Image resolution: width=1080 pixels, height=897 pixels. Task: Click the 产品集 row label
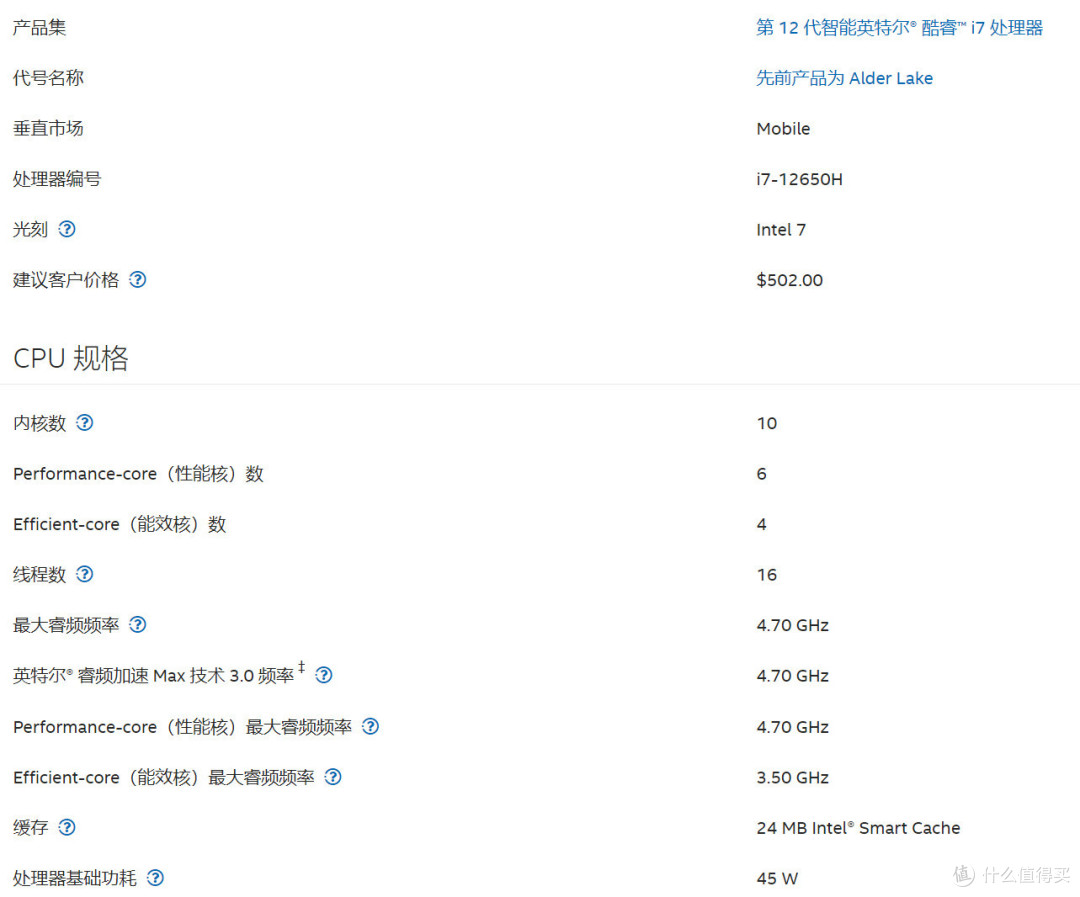(39, 28)
